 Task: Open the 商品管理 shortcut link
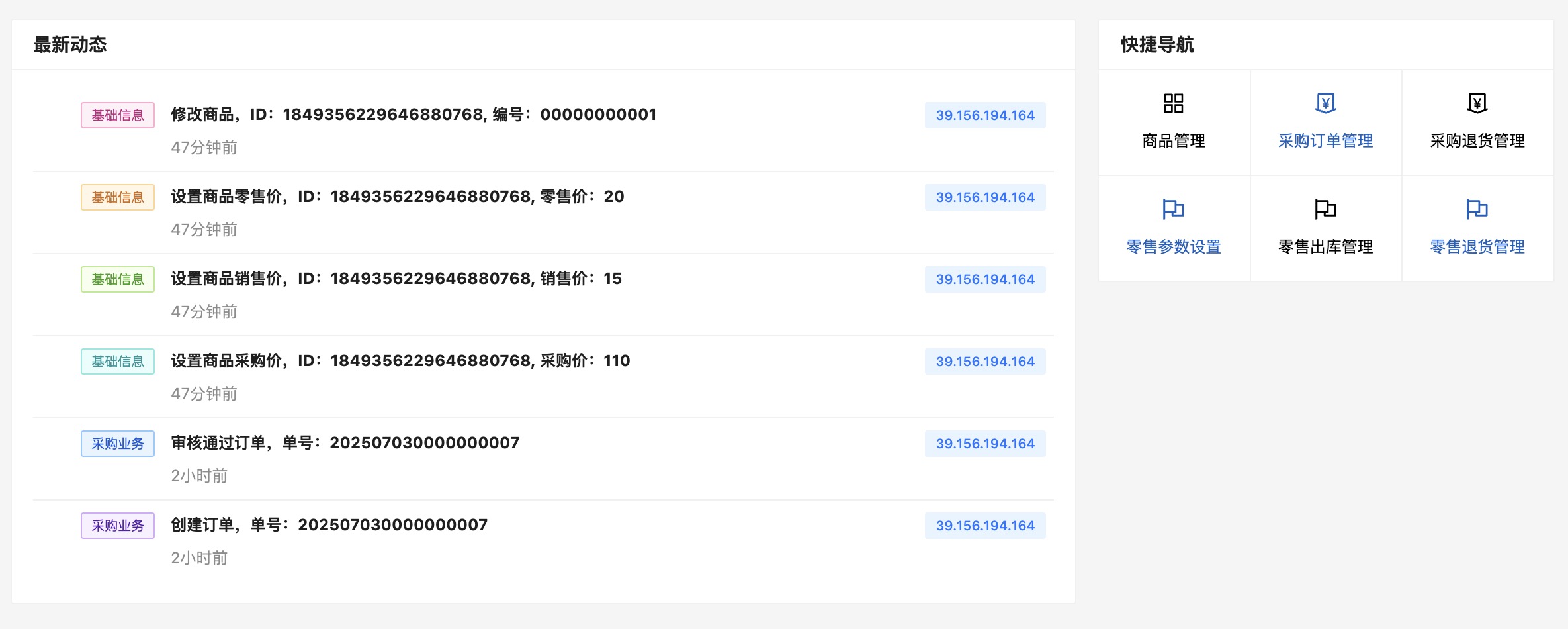coord(1173,141)
